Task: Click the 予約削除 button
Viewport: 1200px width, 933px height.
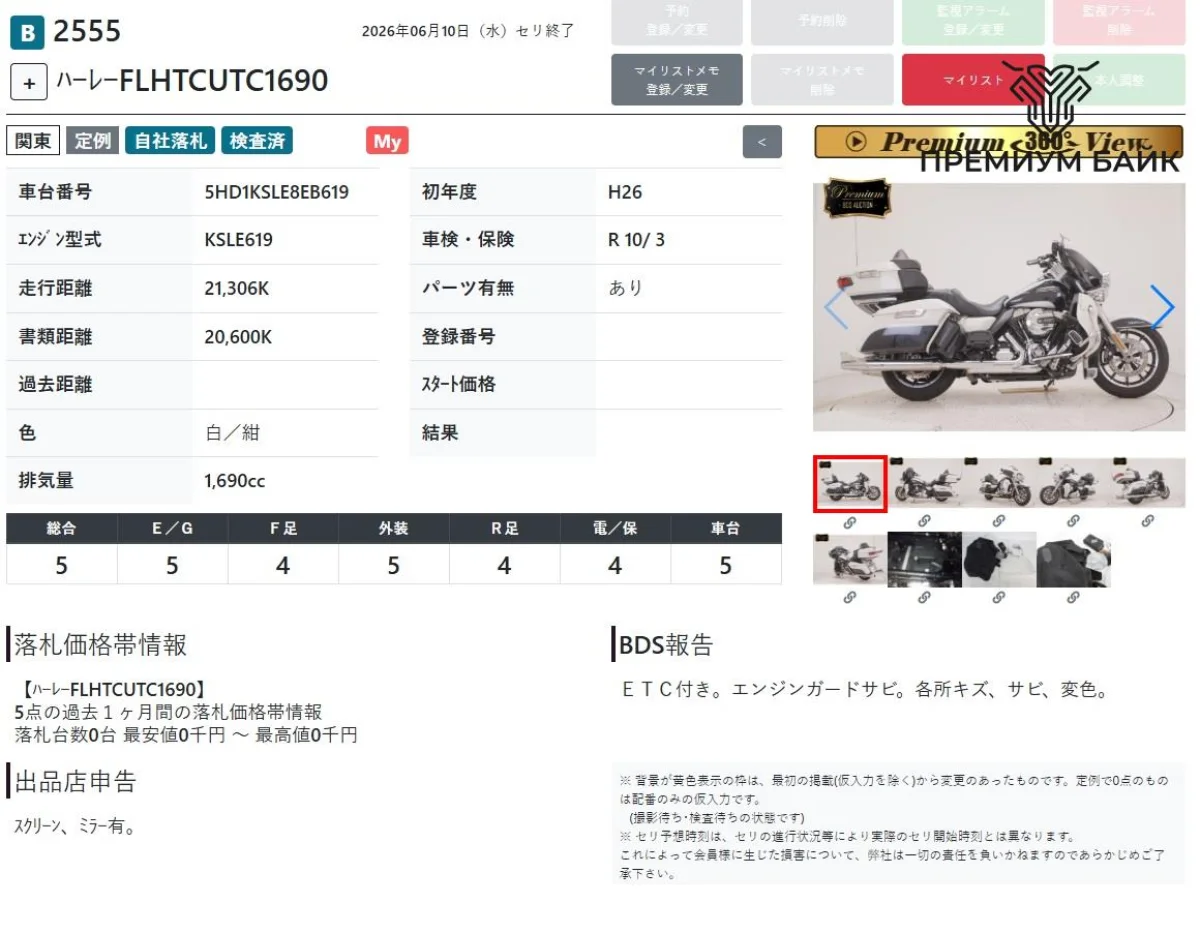Action: pyautogui.click(x=821, y=21)
